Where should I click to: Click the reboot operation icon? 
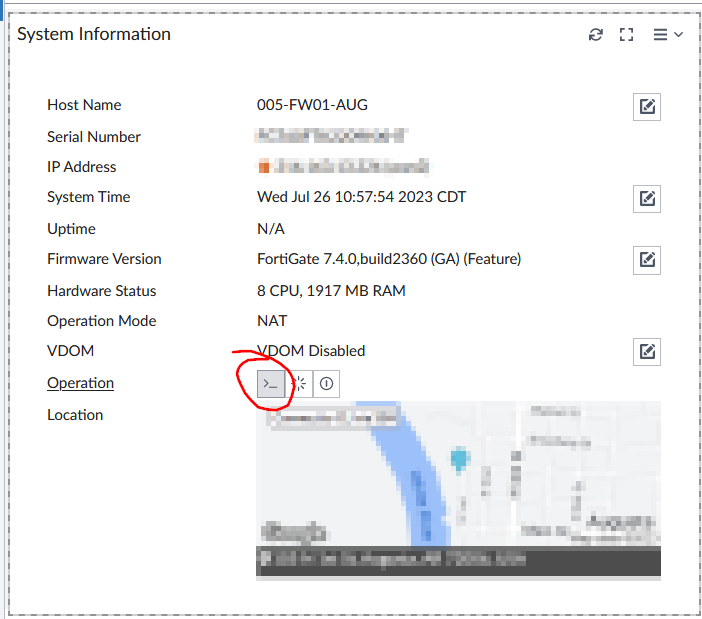299,384
